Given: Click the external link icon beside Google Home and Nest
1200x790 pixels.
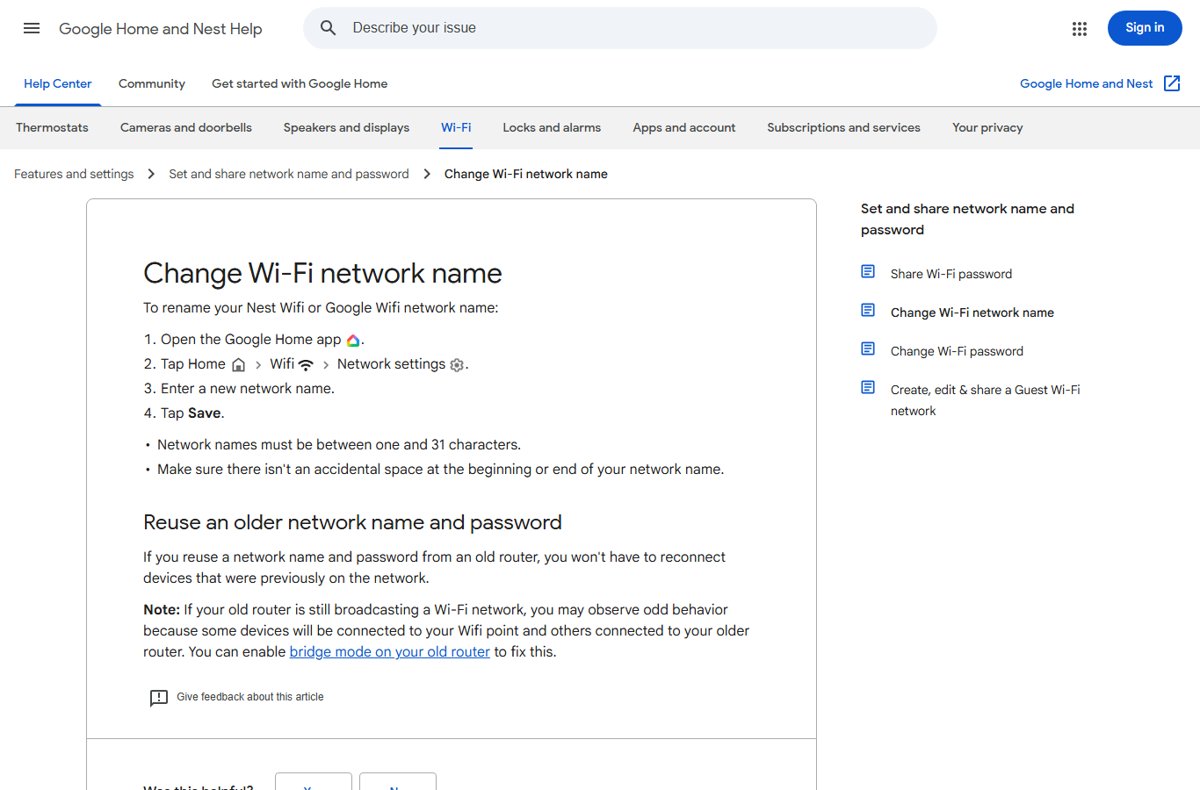Looking at the screenshot, I should point(1172,84).
